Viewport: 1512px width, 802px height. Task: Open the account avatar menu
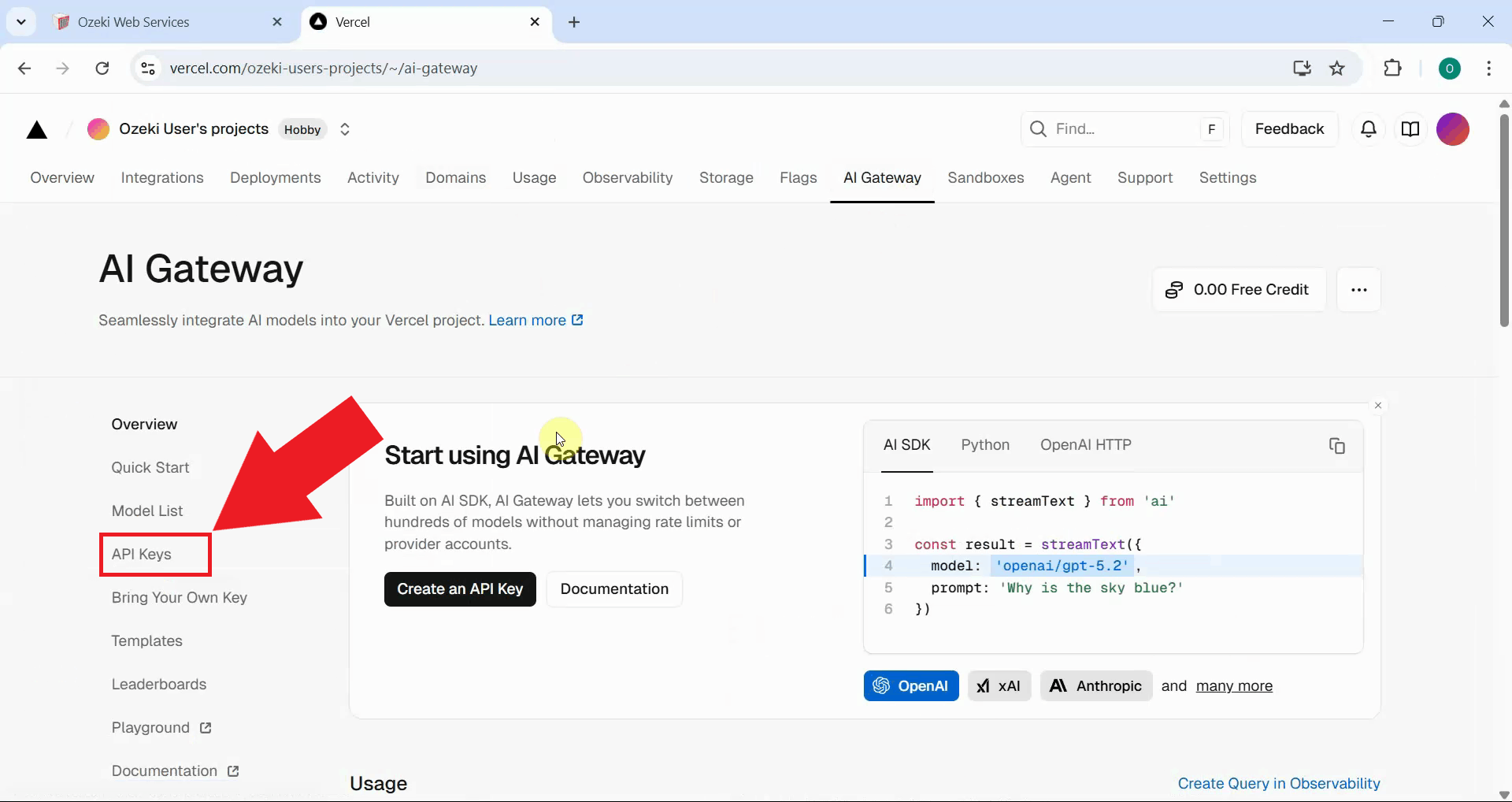point(1453,129)
